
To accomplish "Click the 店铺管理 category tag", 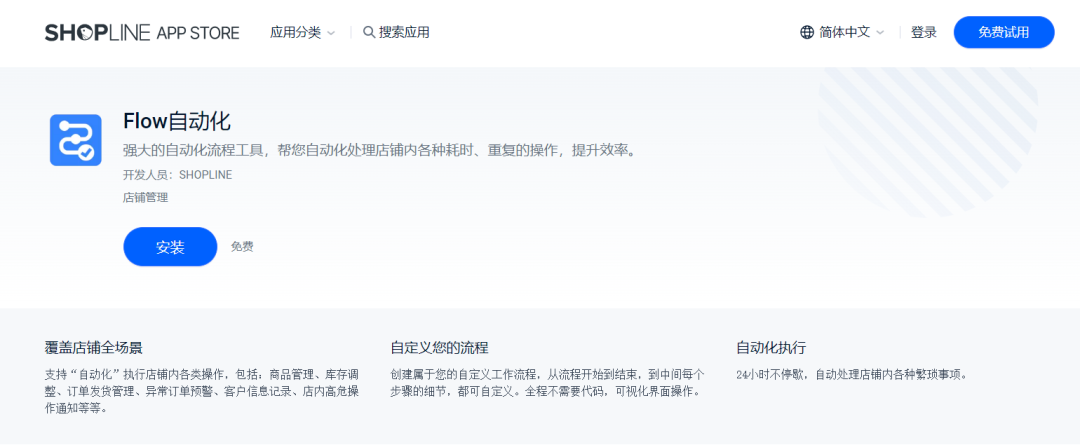I will click(x=145, y=198).
